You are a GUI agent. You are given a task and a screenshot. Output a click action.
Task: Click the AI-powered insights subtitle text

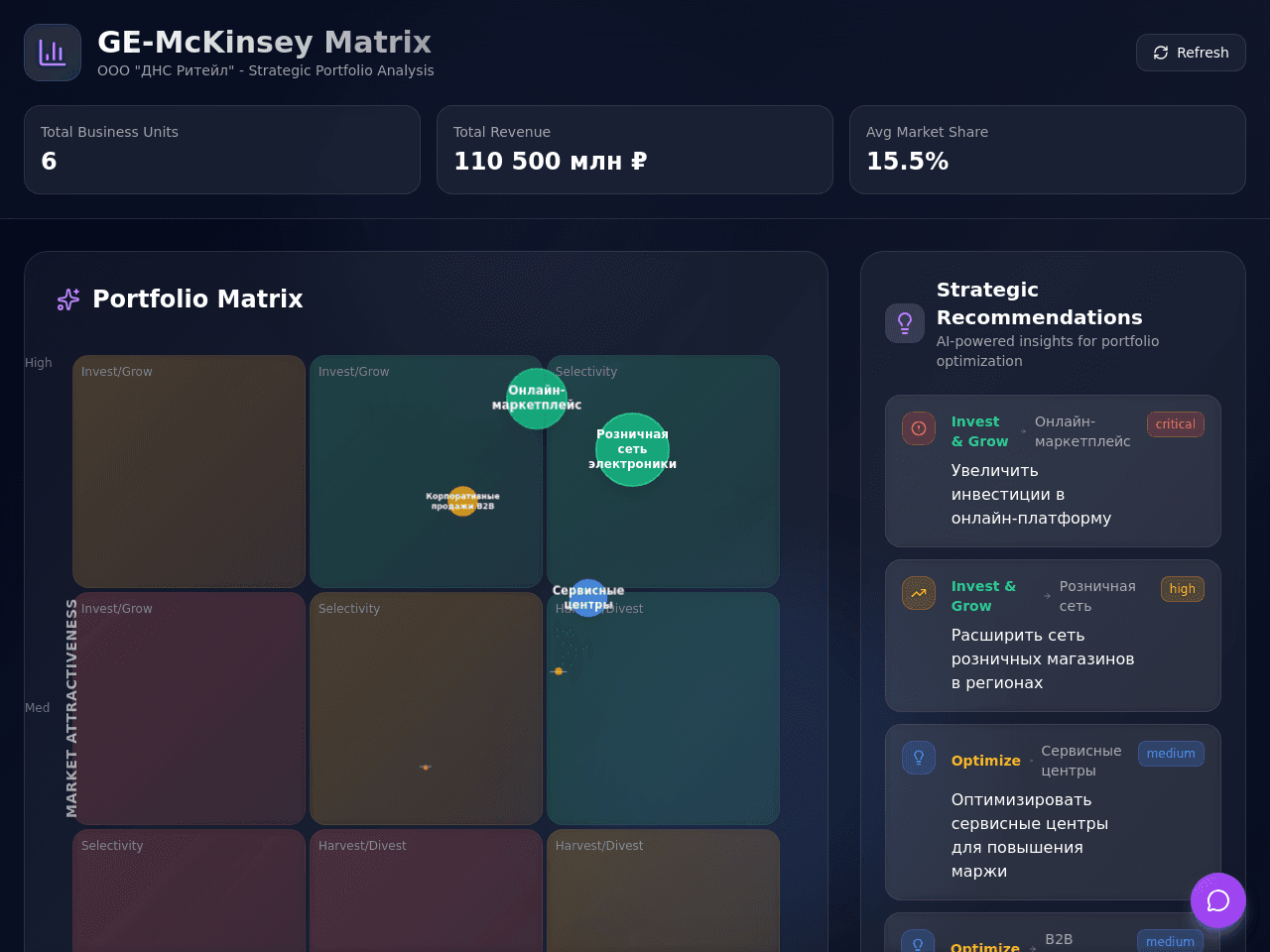[x=1048, y=351]
